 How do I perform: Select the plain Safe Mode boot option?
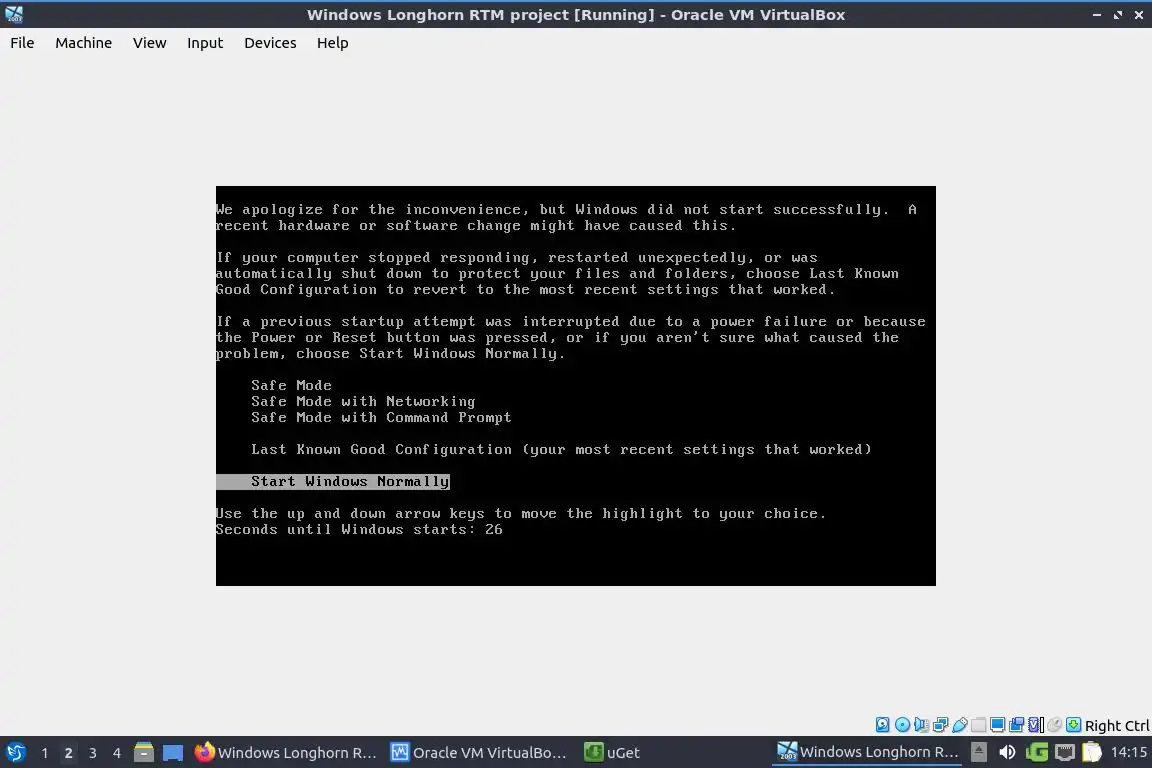click(x=291, y=385)
